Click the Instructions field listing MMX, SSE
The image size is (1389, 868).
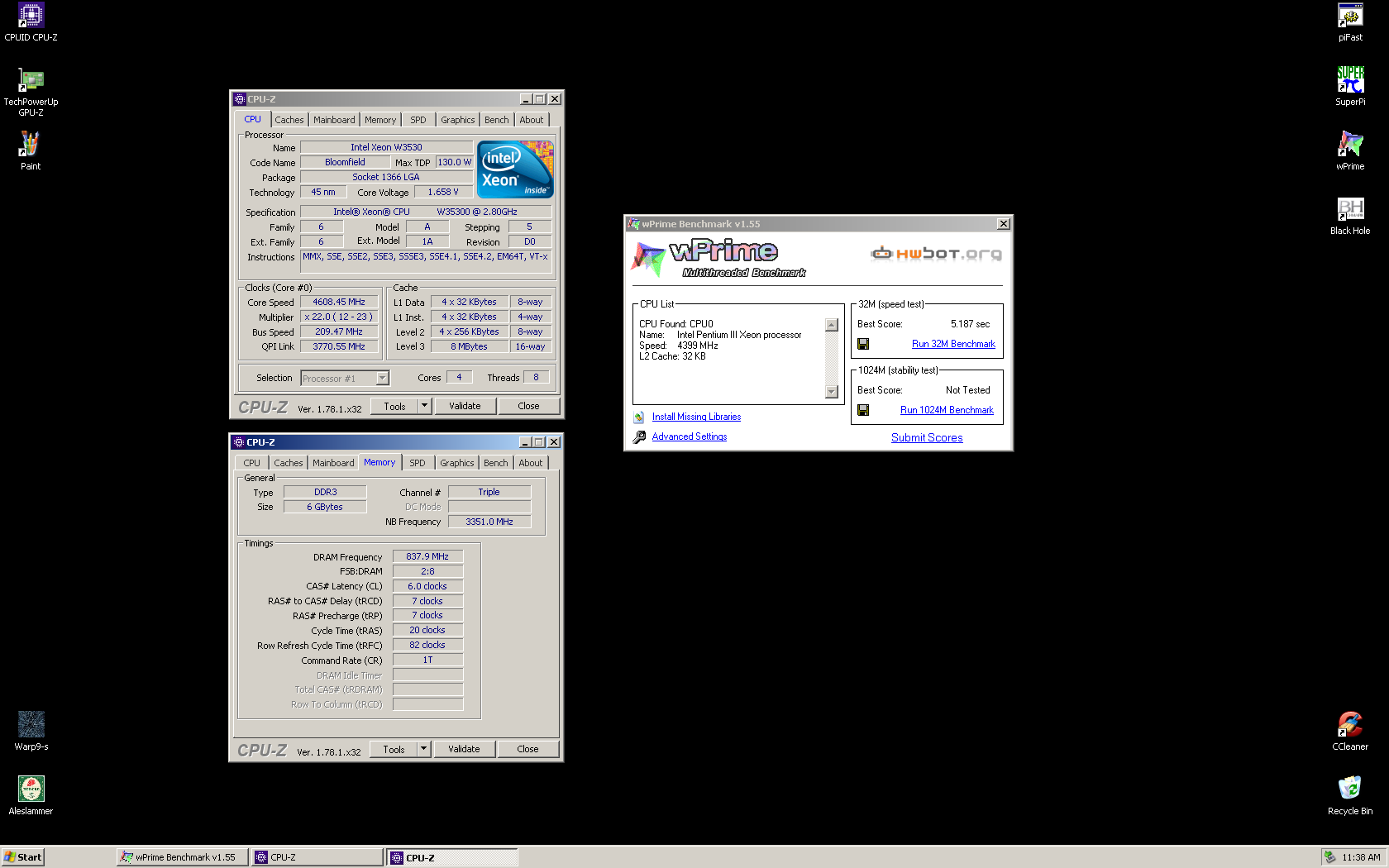pos(425,261)
